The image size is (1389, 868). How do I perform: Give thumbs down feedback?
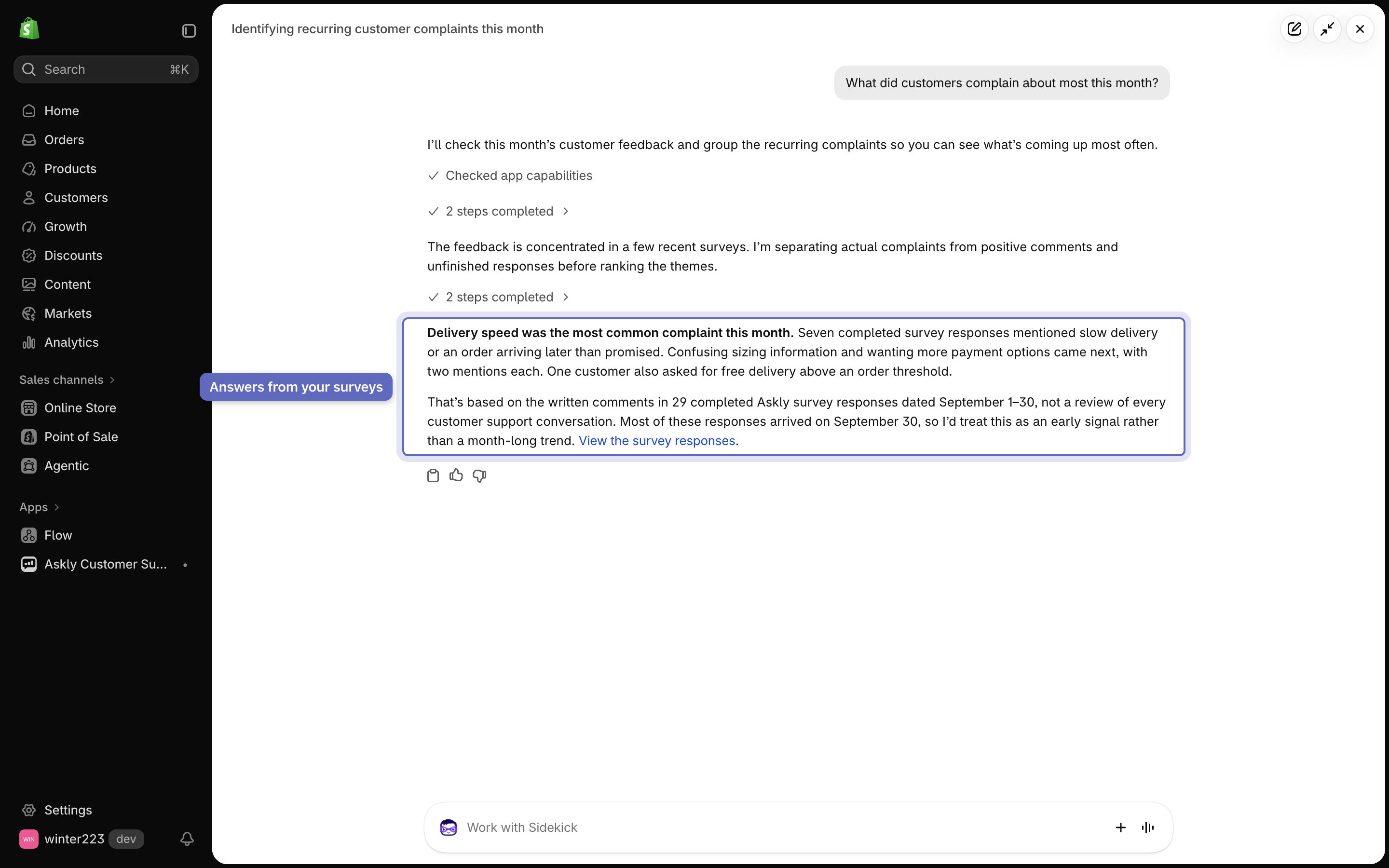point(479,475)
